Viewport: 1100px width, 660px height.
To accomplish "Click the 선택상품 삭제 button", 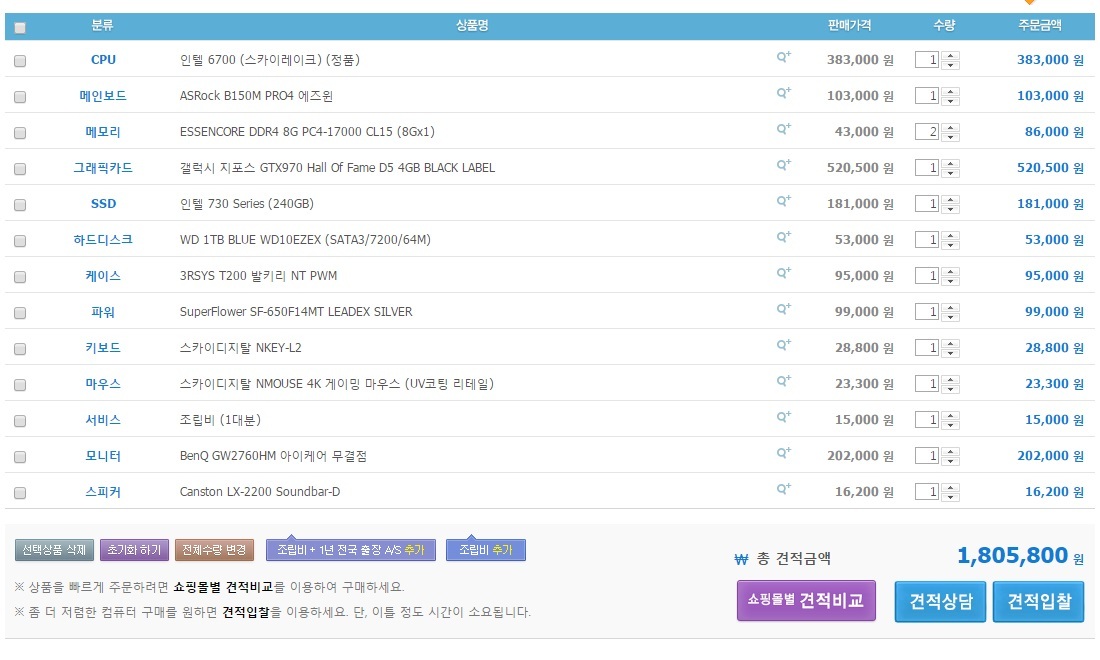I will 54,550.
